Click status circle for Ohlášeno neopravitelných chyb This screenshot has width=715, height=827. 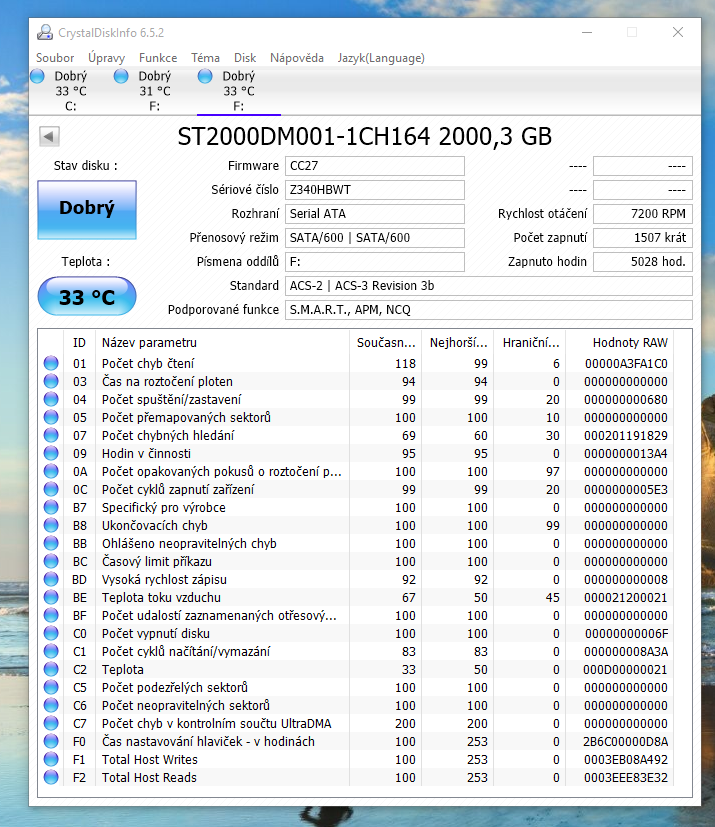click(51, 543)
